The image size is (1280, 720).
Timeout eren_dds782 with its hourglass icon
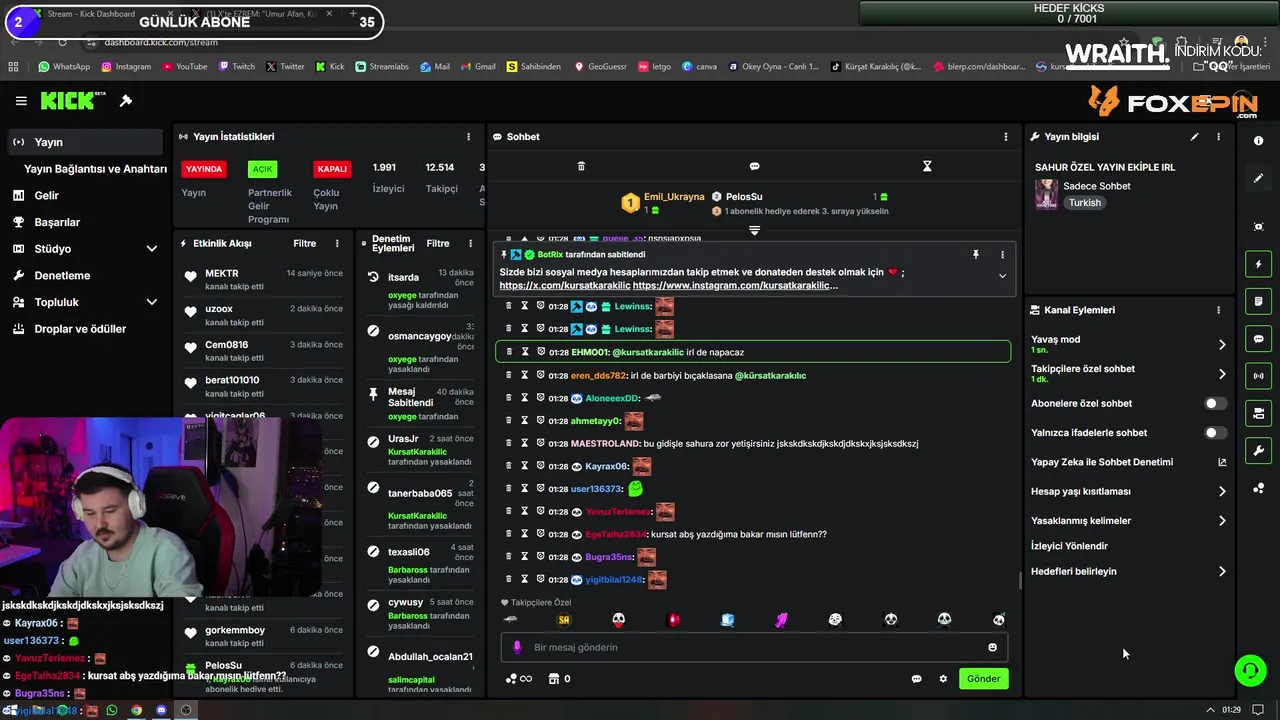click(x=524, y=375)
